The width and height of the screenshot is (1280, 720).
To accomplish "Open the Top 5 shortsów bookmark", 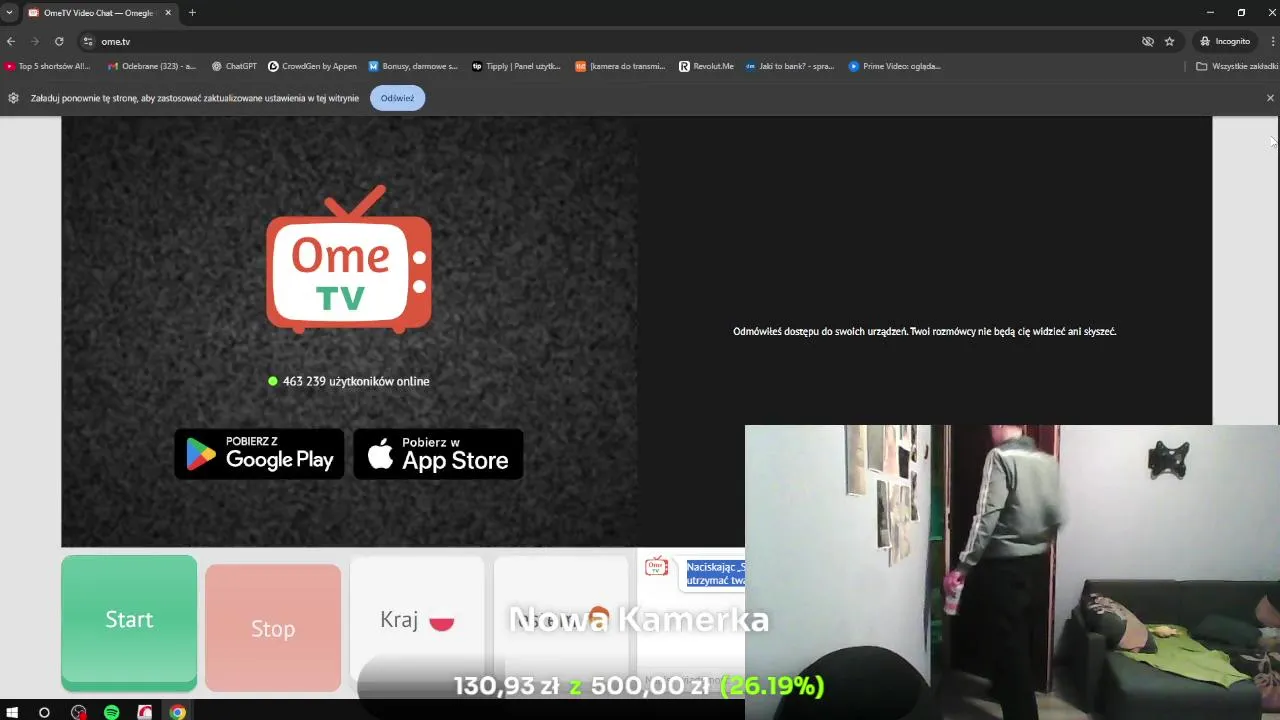I will [47, 66].
